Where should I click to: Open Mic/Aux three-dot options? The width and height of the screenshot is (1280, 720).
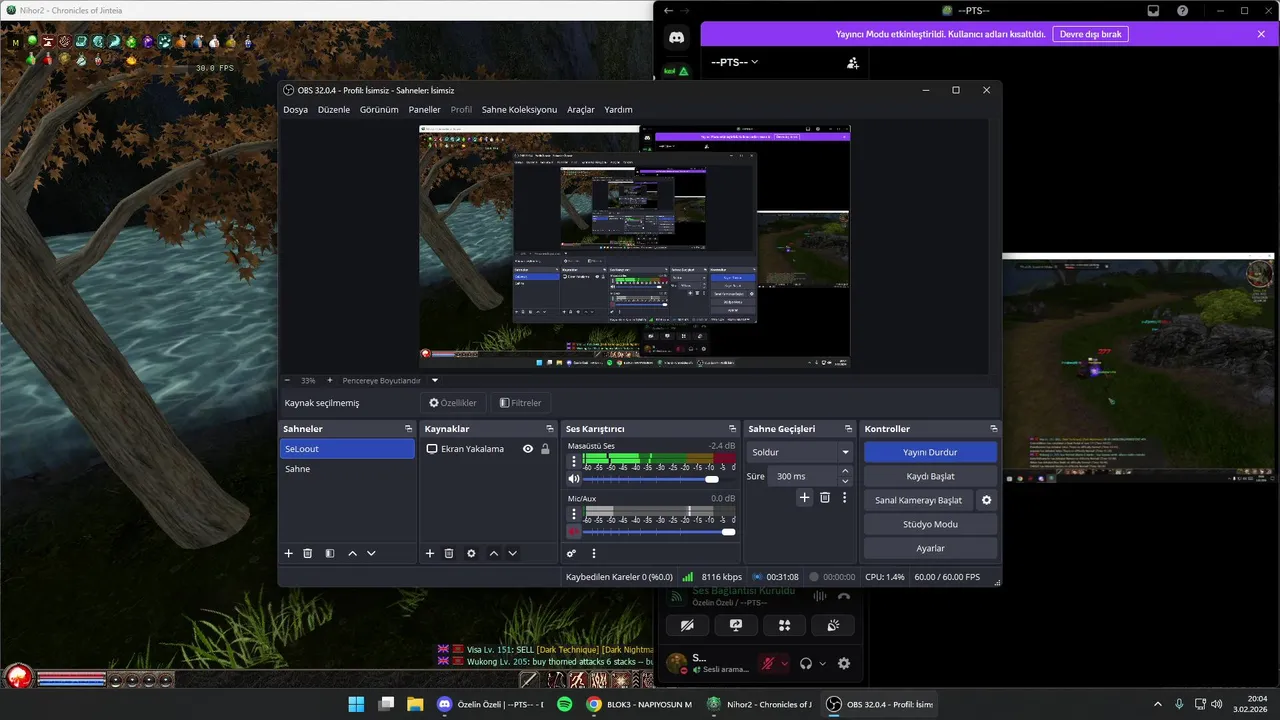point(574,514)
